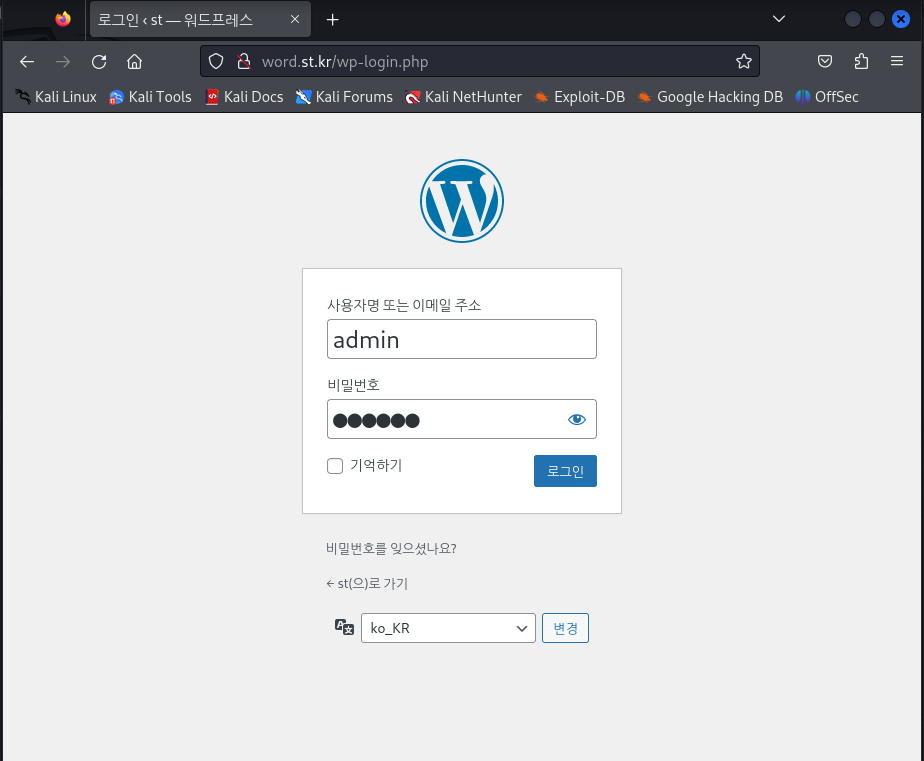The image size is (924, 761).
Task: Click the WordPress logo
Action: [x=462, y=201]
